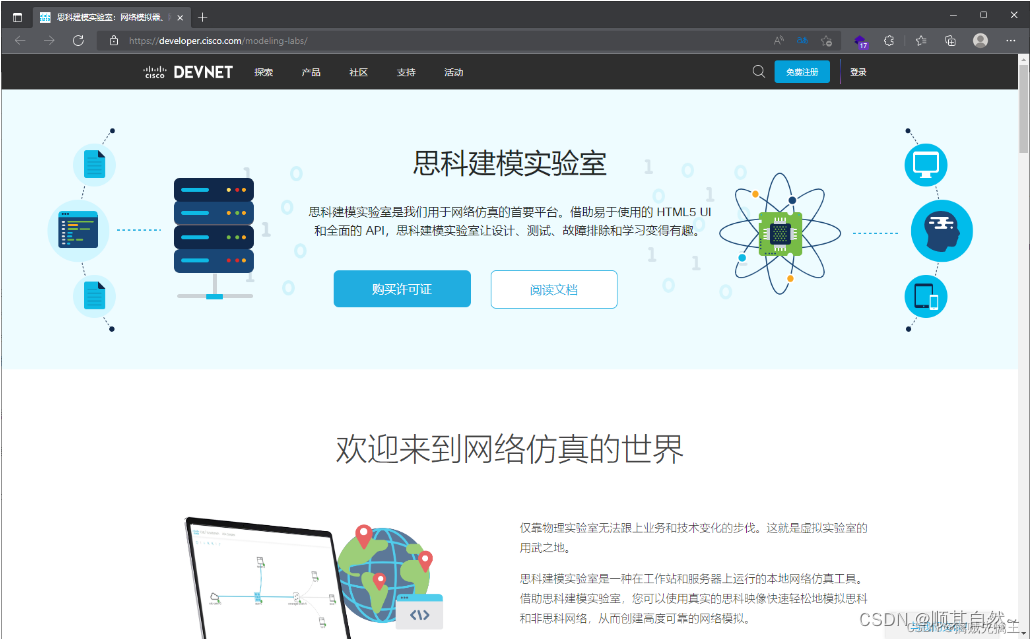Click the 免费注册 sign-up button
The width and height of the screenshot is (1032, 639).
tap(802, 72)
